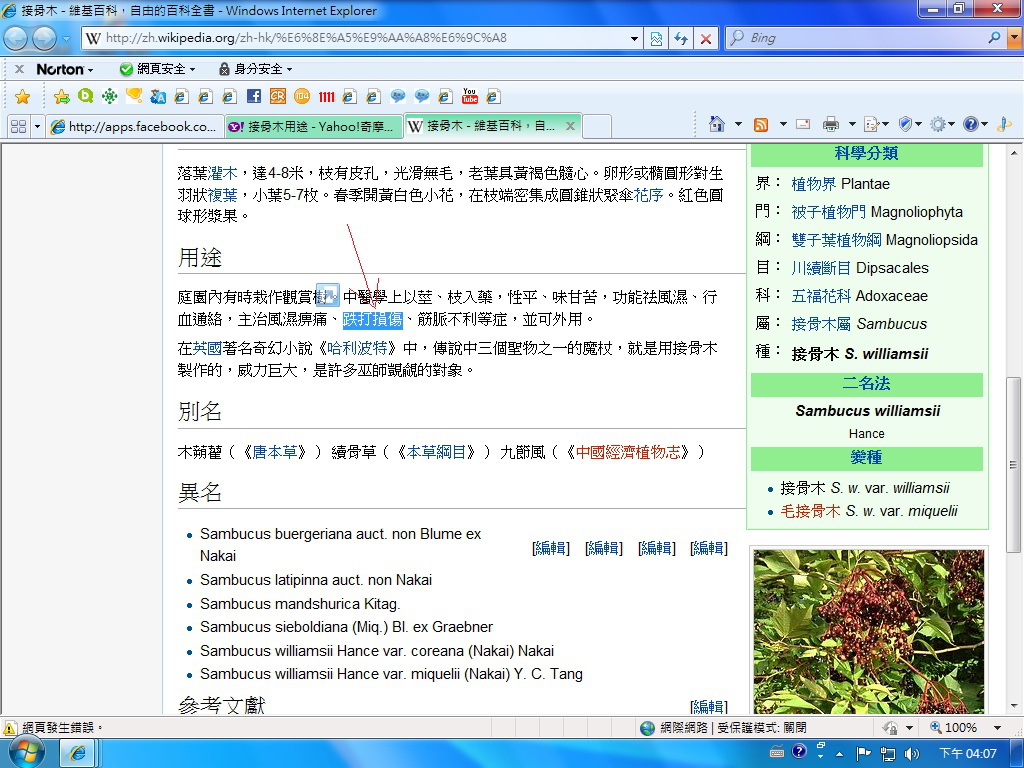Click the Quick Tabs grid icon

click(18, 127)
